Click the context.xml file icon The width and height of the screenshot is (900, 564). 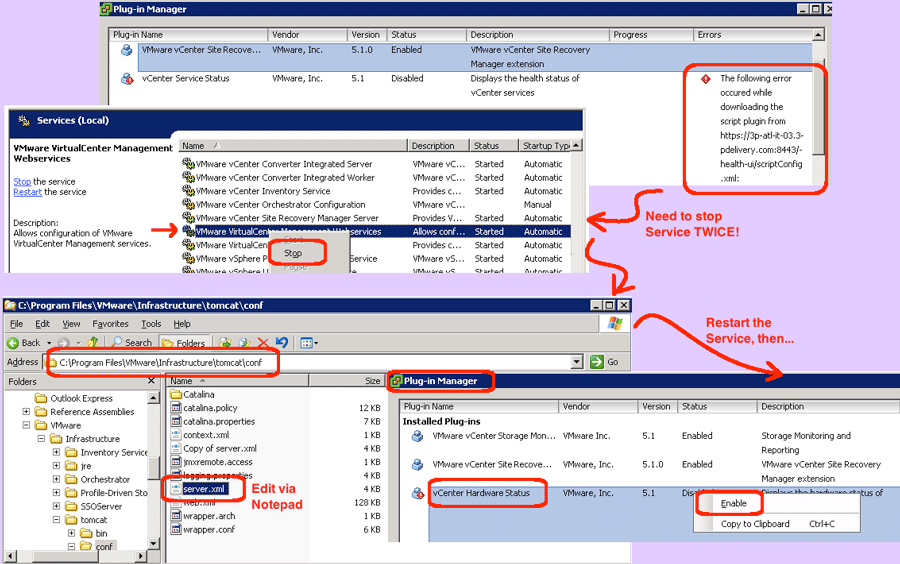(176, 435)
